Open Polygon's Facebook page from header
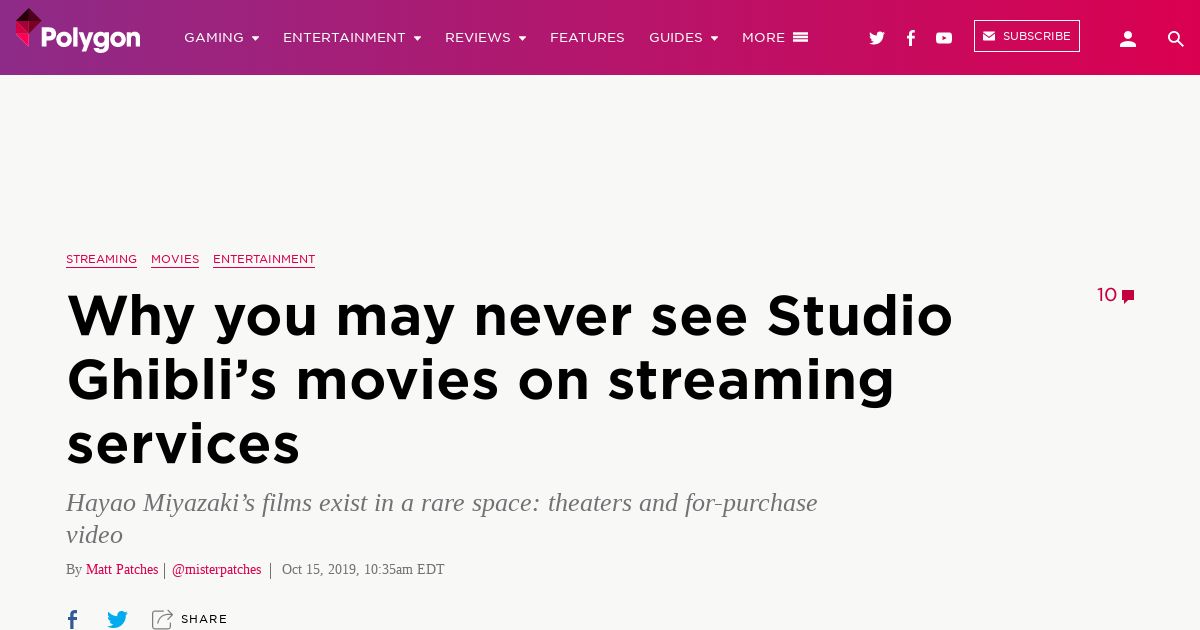 [911, 38]
